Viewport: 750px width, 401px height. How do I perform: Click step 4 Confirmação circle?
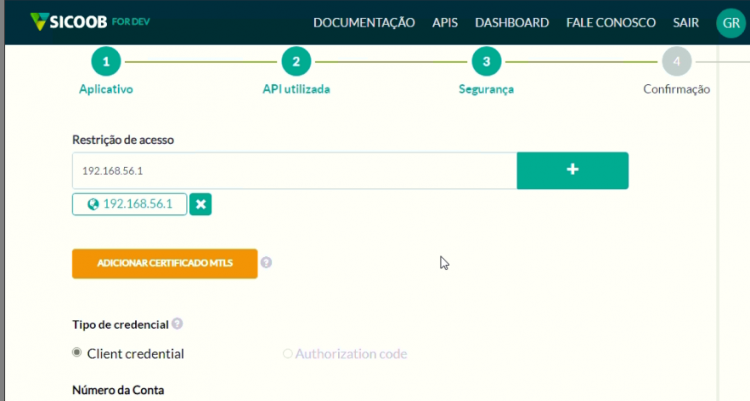click(677, 61)
